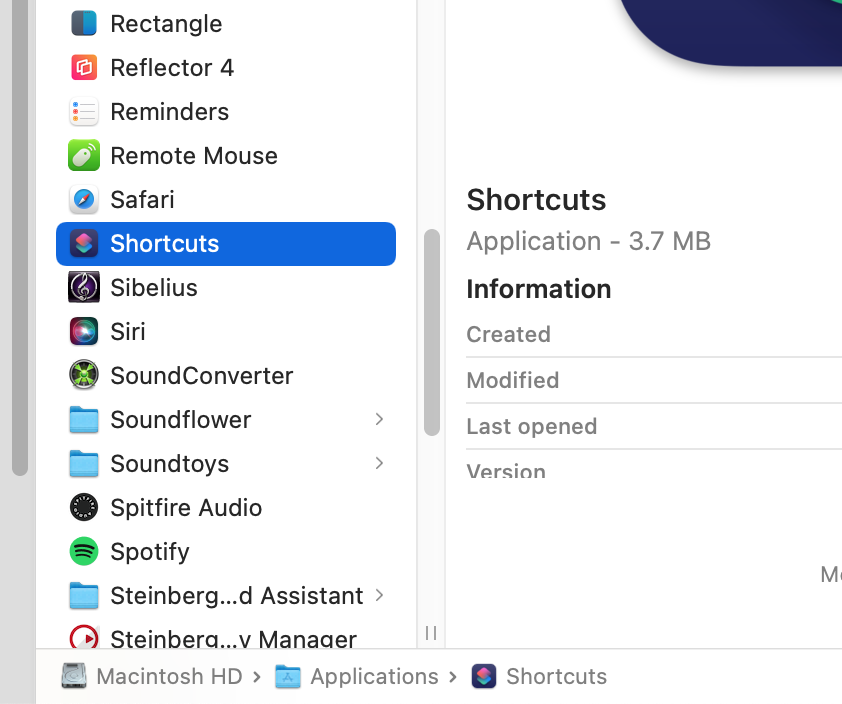842x704 pixels.
Task: Click the Steinberg...d Assistant folder icon
Action: click(x=84, y=596)
